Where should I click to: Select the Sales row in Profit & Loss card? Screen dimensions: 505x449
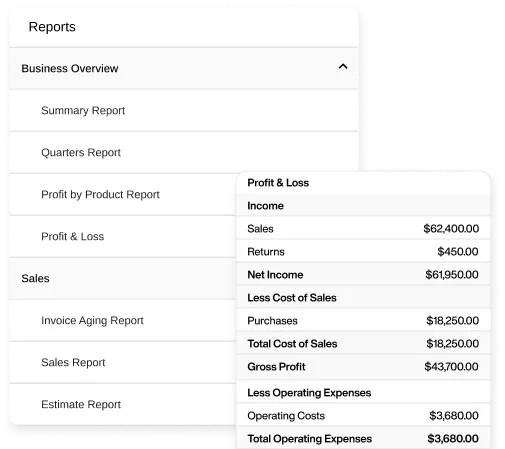point(363,229)
